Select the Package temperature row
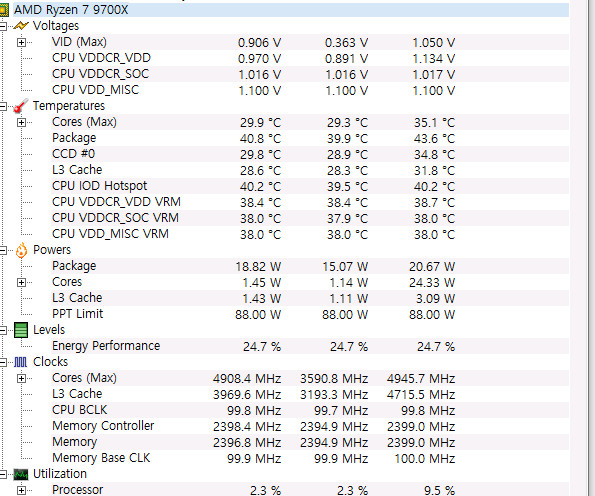The image size is (595, 496). click(x=310, y=138)
